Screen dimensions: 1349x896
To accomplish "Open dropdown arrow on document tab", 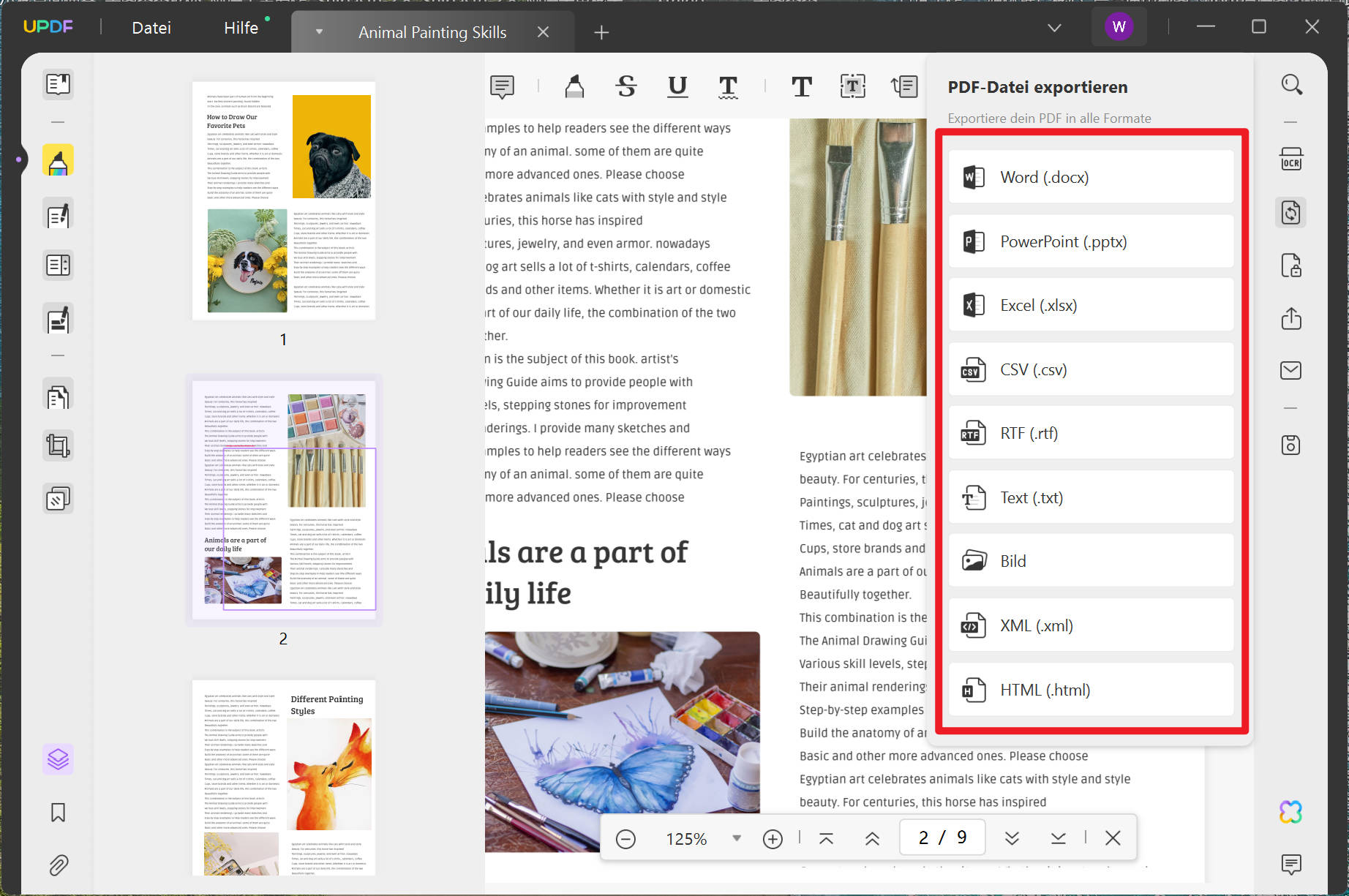I will [319, 32].
